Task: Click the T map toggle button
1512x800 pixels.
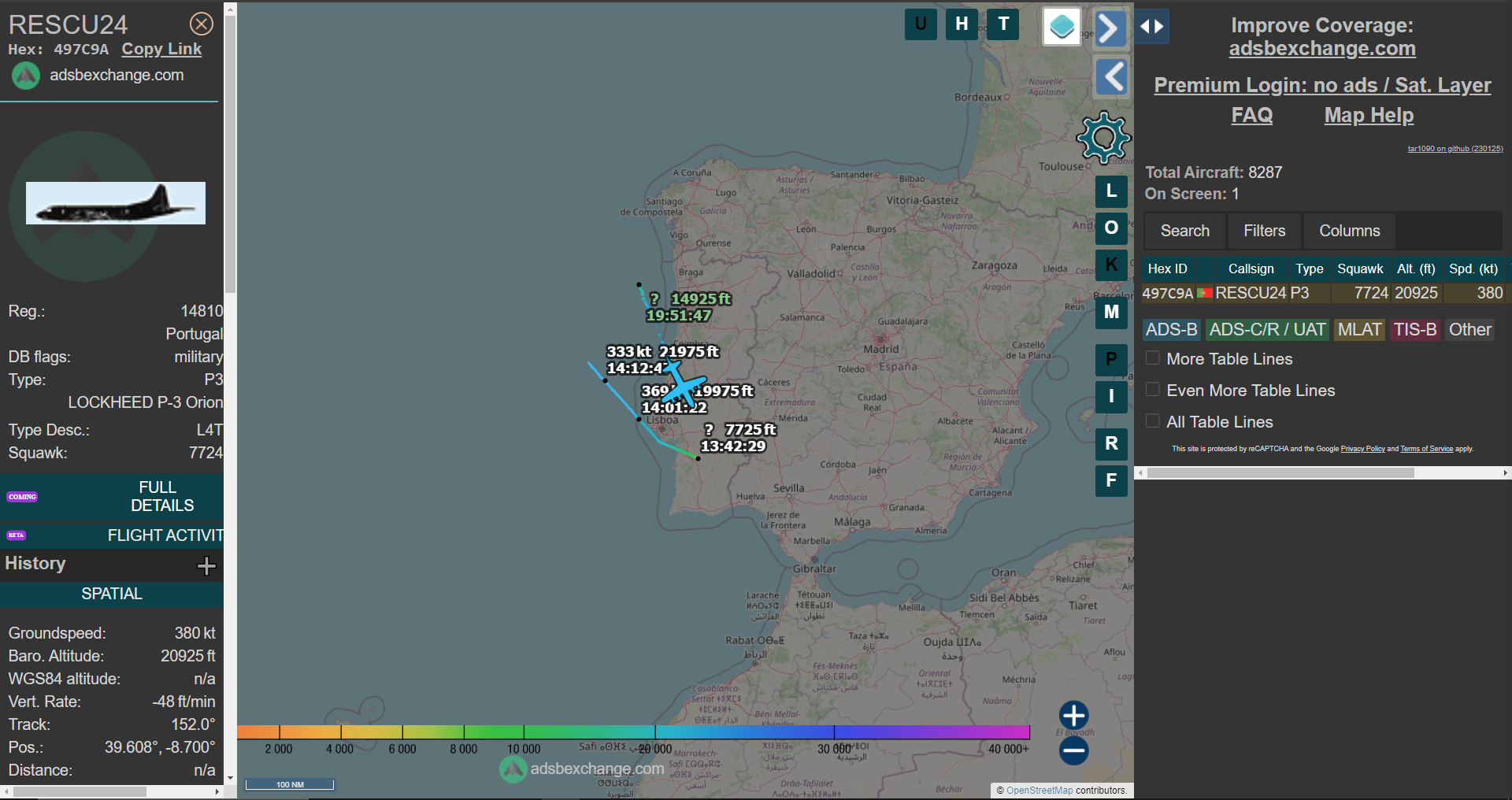Action: point(1003,24)
